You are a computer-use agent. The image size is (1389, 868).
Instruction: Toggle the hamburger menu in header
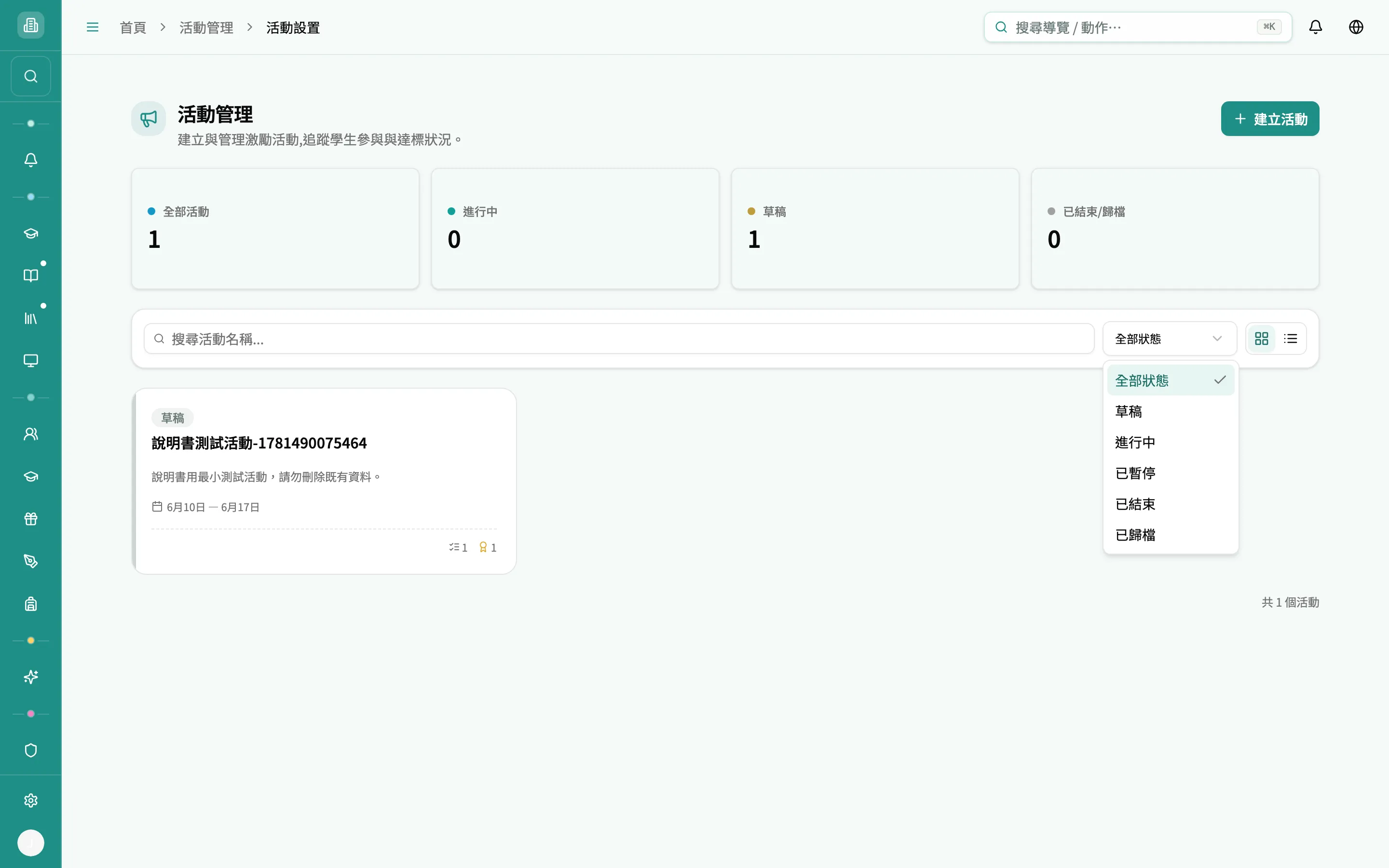(x=93, y=27)
